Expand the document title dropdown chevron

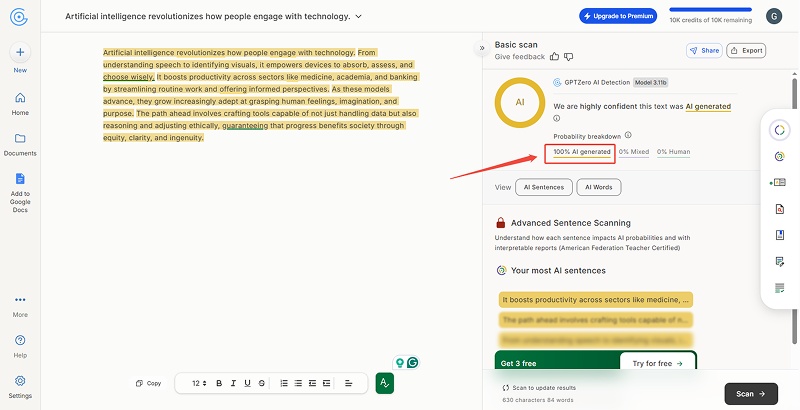[x=359, y=17]
